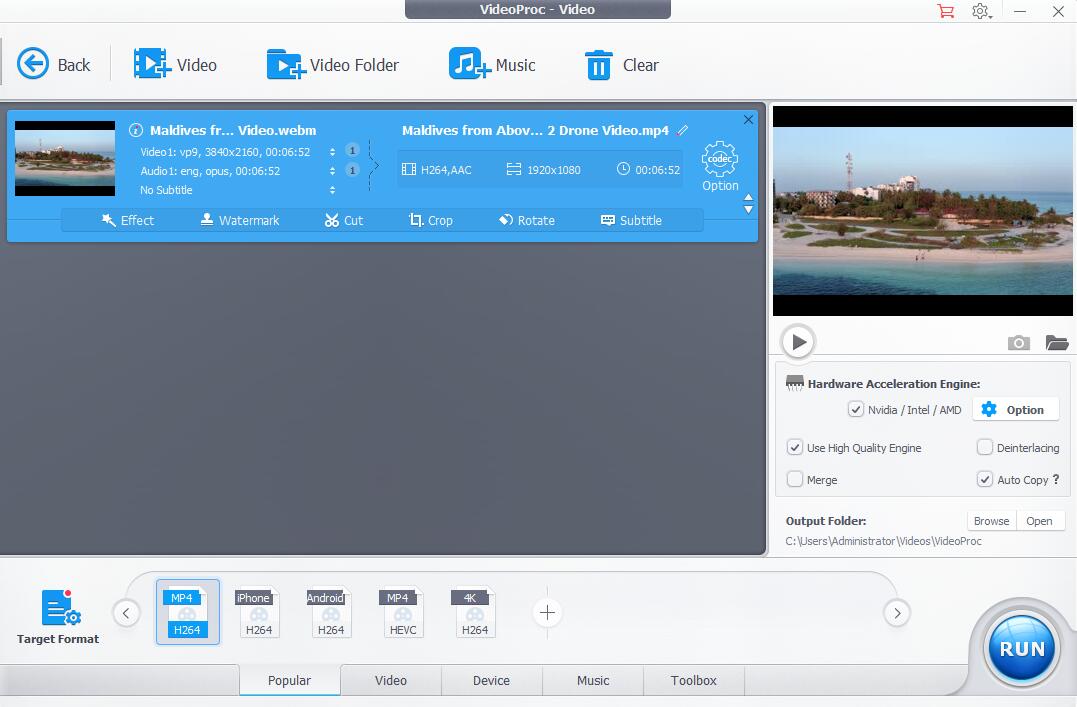The width and height of the screenshot is (1077, 707).
Task: Enable the Merge option
Action: tap(793, 479)
